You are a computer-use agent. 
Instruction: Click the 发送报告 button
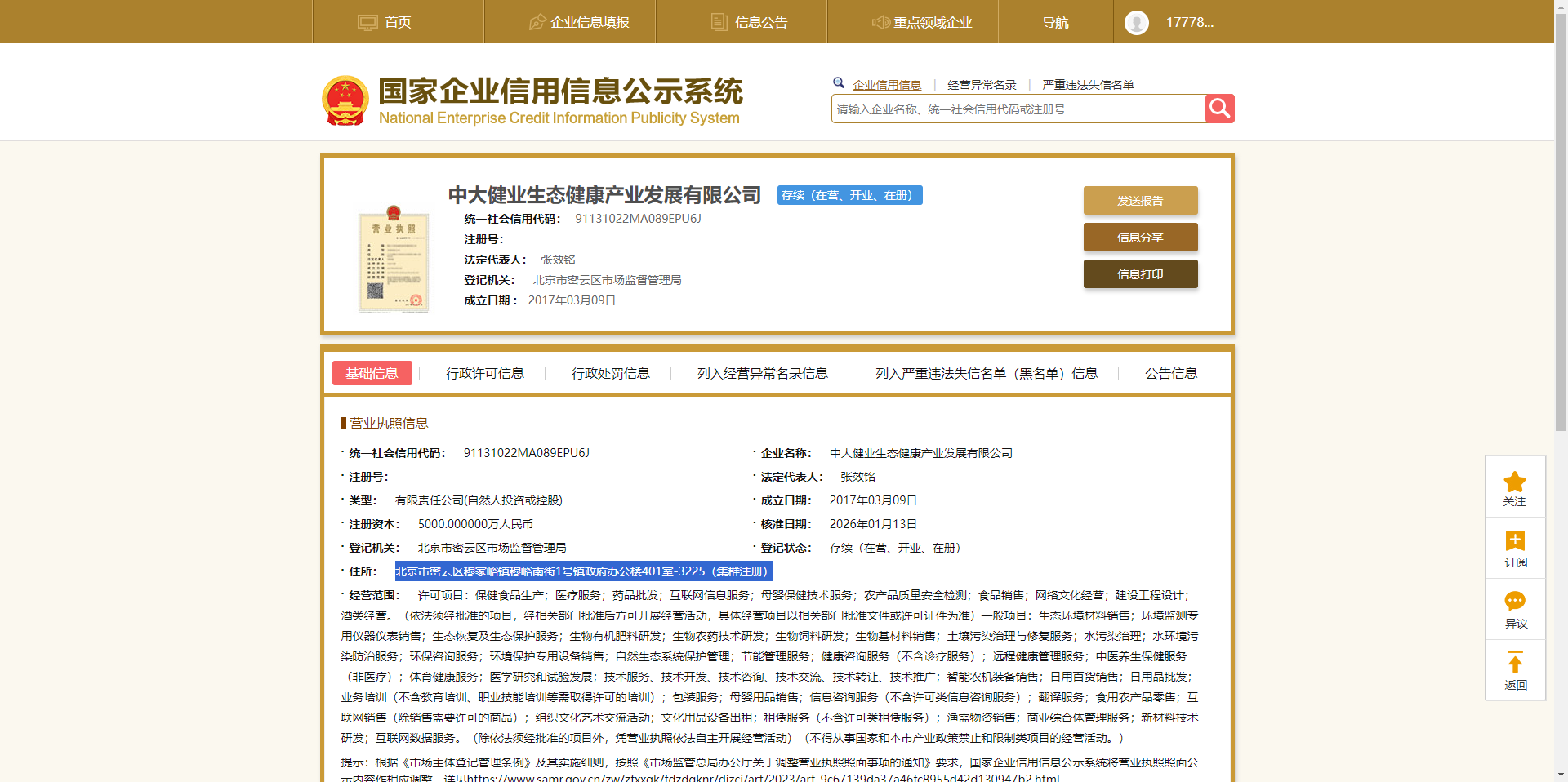point(1141,201)
